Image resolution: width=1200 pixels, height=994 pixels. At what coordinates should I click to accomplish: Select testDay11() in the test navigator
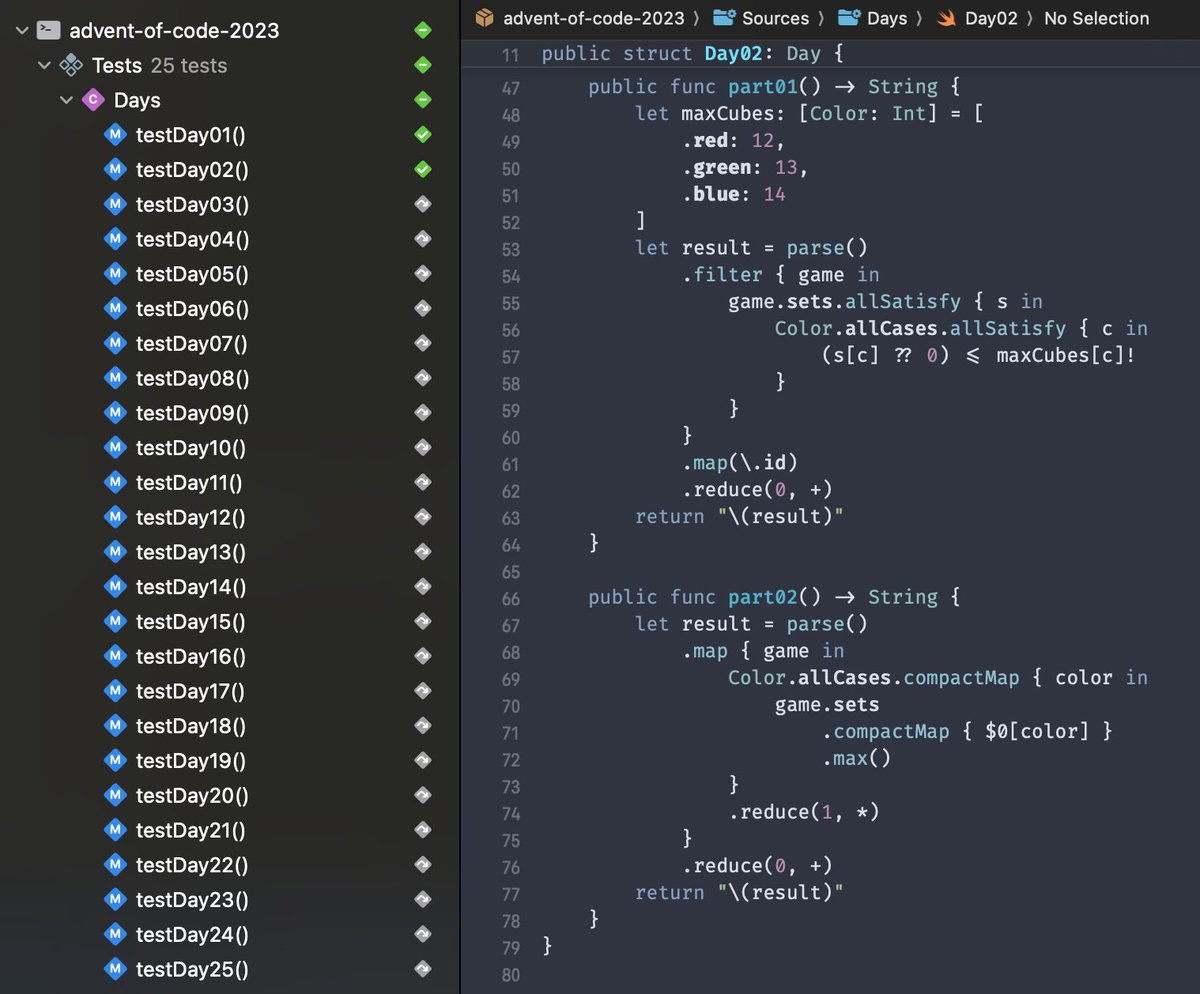(x=189, y=483)
